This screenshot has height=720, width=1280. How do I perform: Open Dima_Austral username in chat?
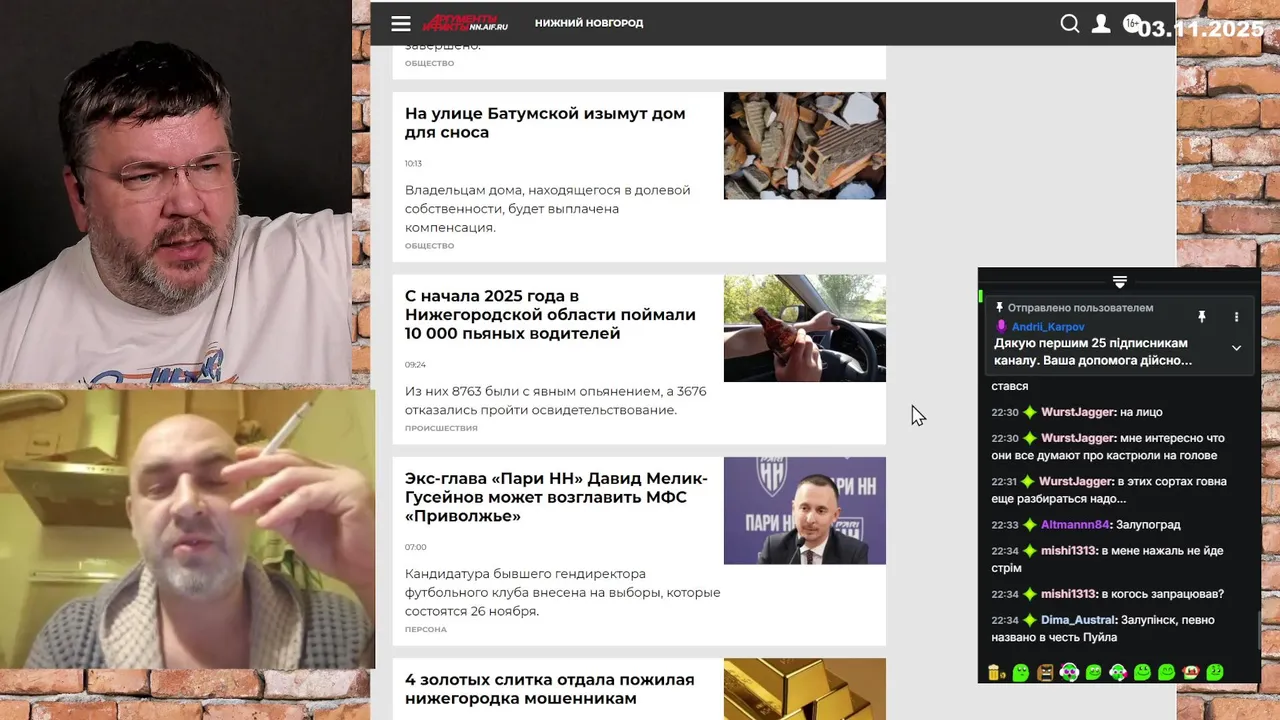click(x=1078, y=620)
